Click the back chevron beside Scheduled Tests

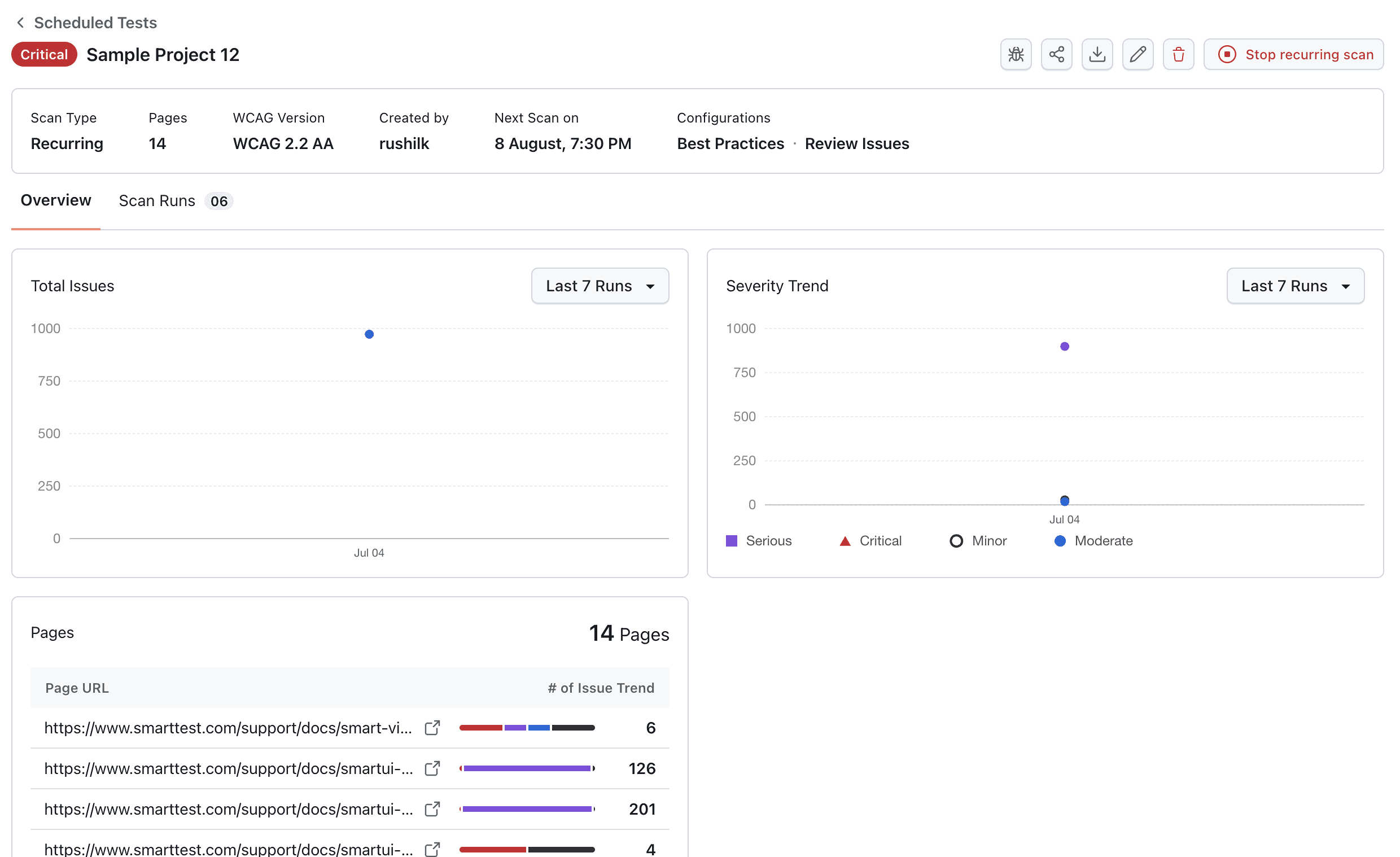tap(20, 23)
